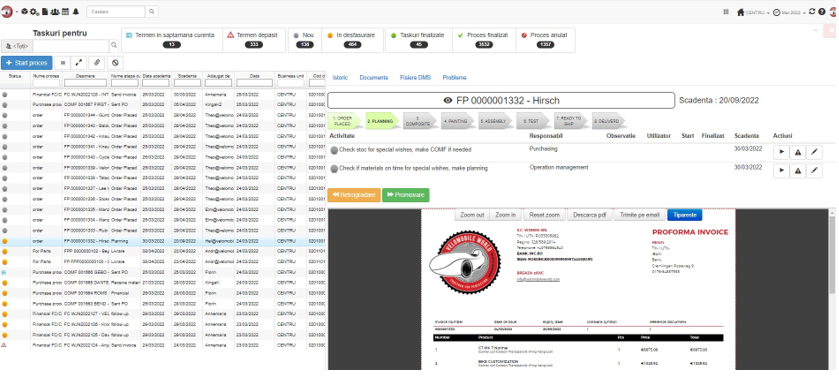This screenshot has width=839, height=378.
Task: Open the Fisiere DMS tab
Action: coord(415,78)
